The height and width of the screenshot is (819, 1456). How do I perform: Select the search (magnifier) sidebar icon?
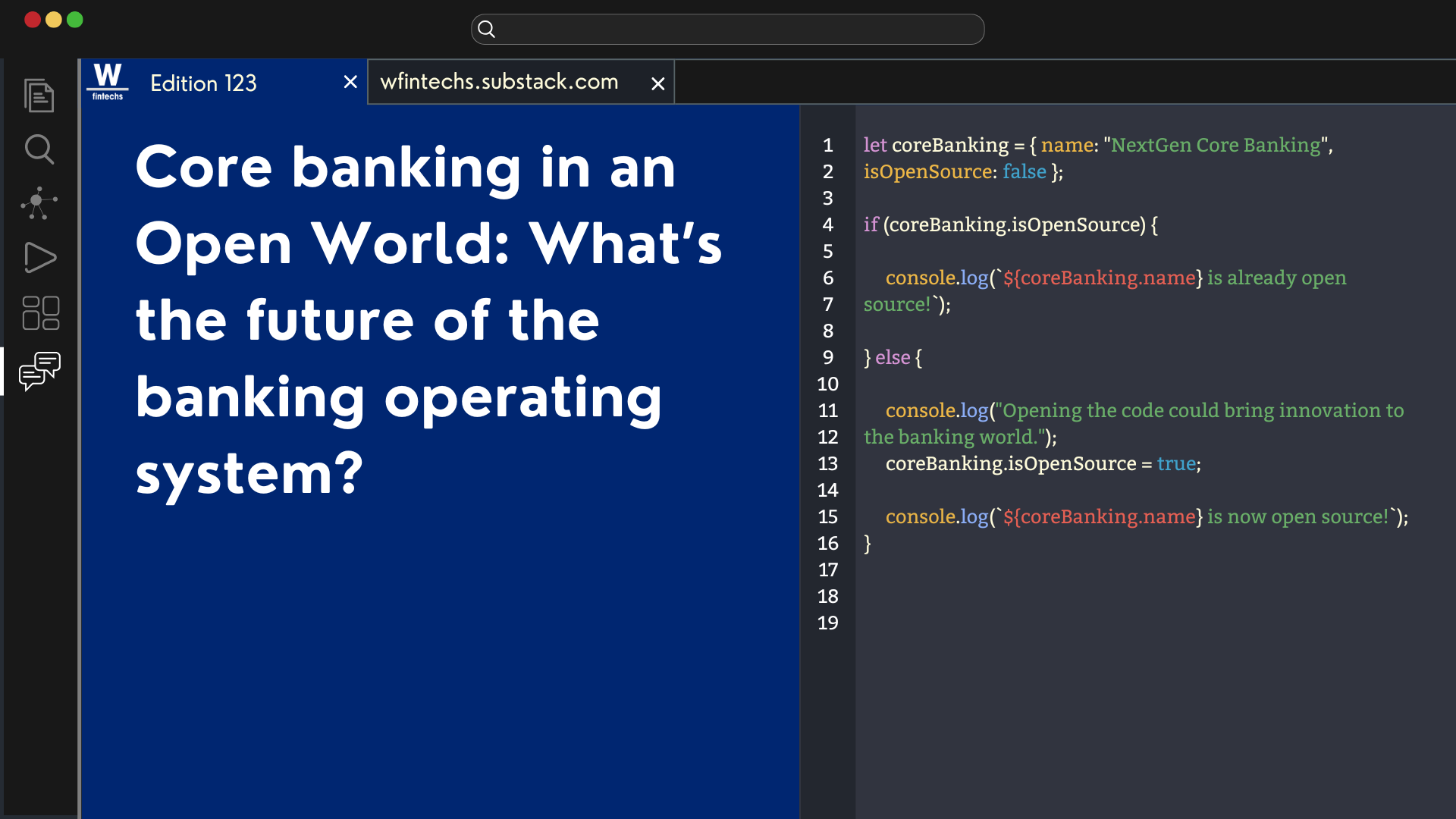39,149
